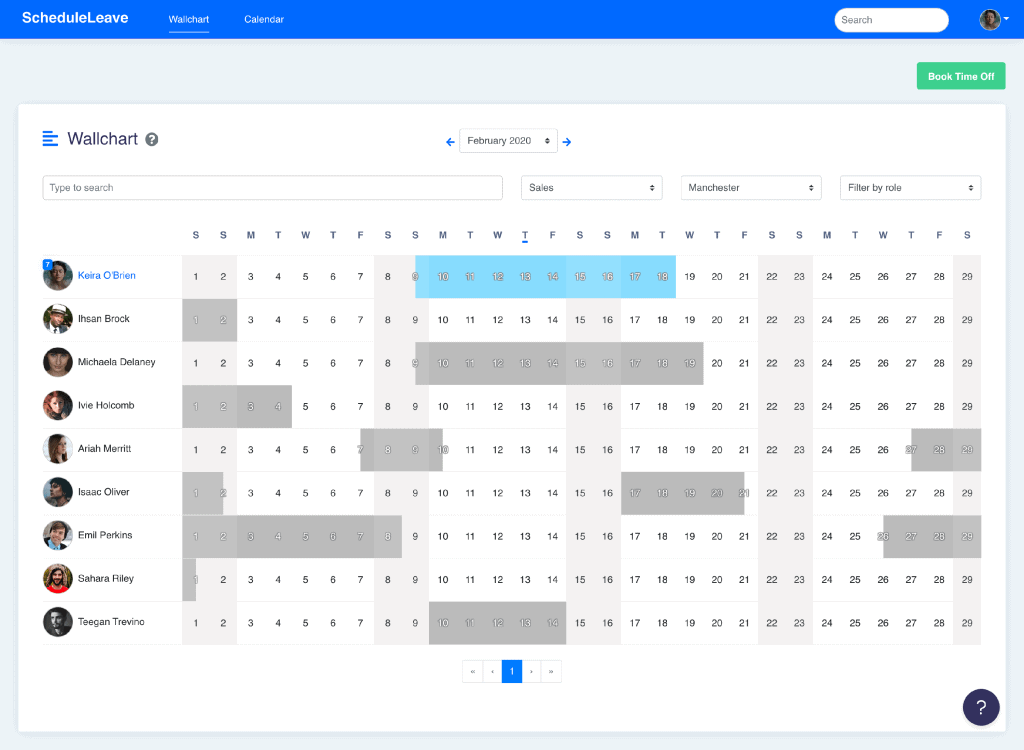Click the Wallchart bars icon beside title
This screenshot has width=1024, height=750.
click(x=50, y=139)
